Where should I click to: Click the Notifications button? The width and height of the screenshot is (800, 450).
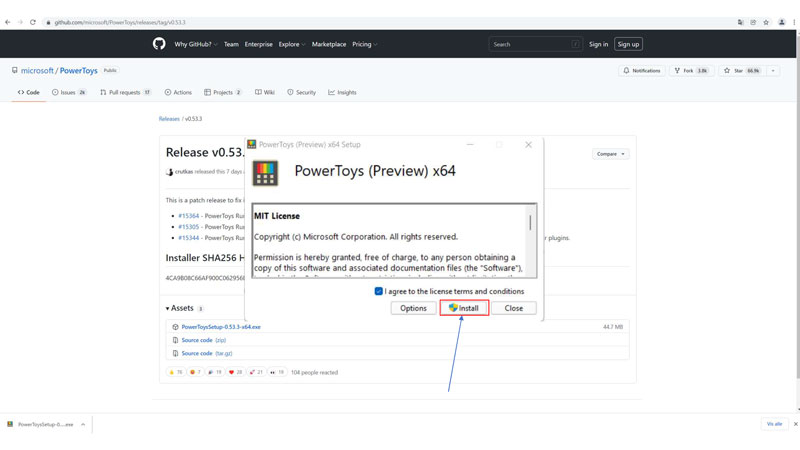click(642, 71)
